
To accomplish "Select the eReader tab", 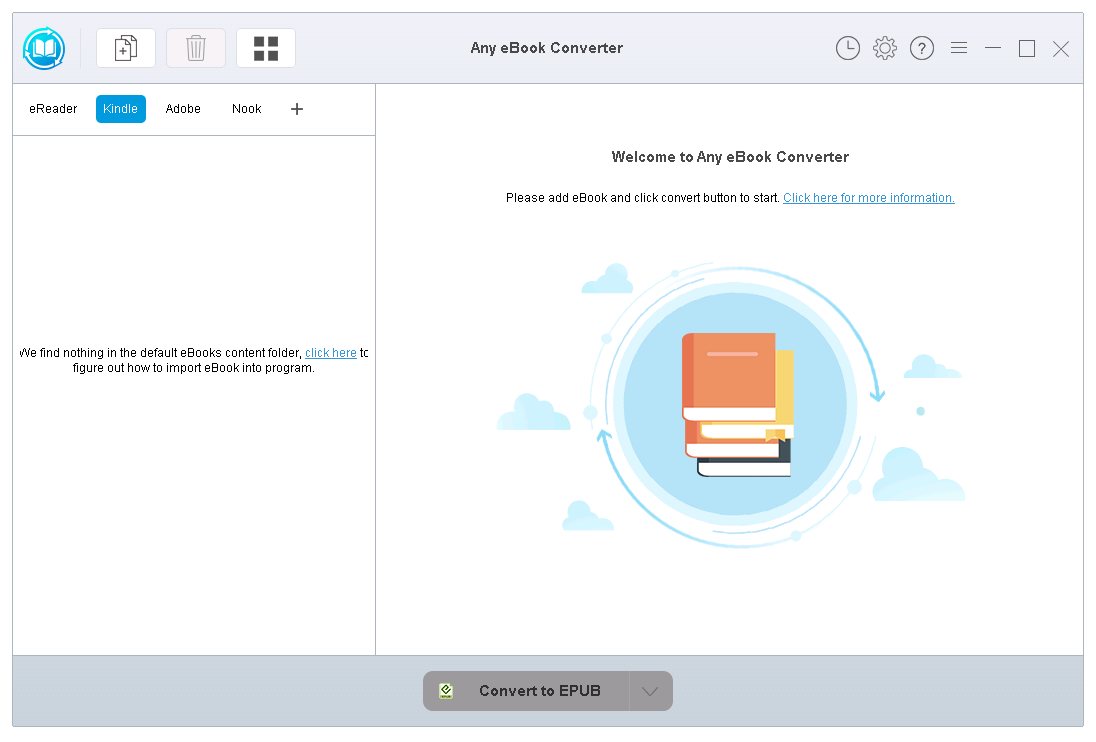I will tap(53, 109).
